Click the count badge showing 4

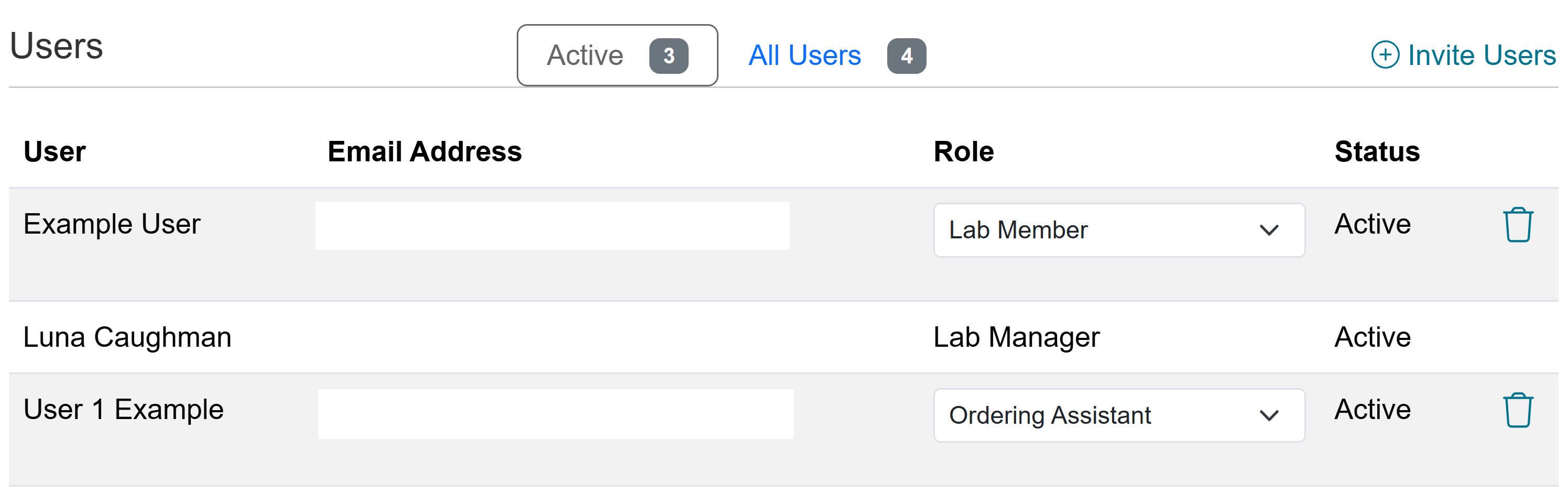tap(906, 56)
